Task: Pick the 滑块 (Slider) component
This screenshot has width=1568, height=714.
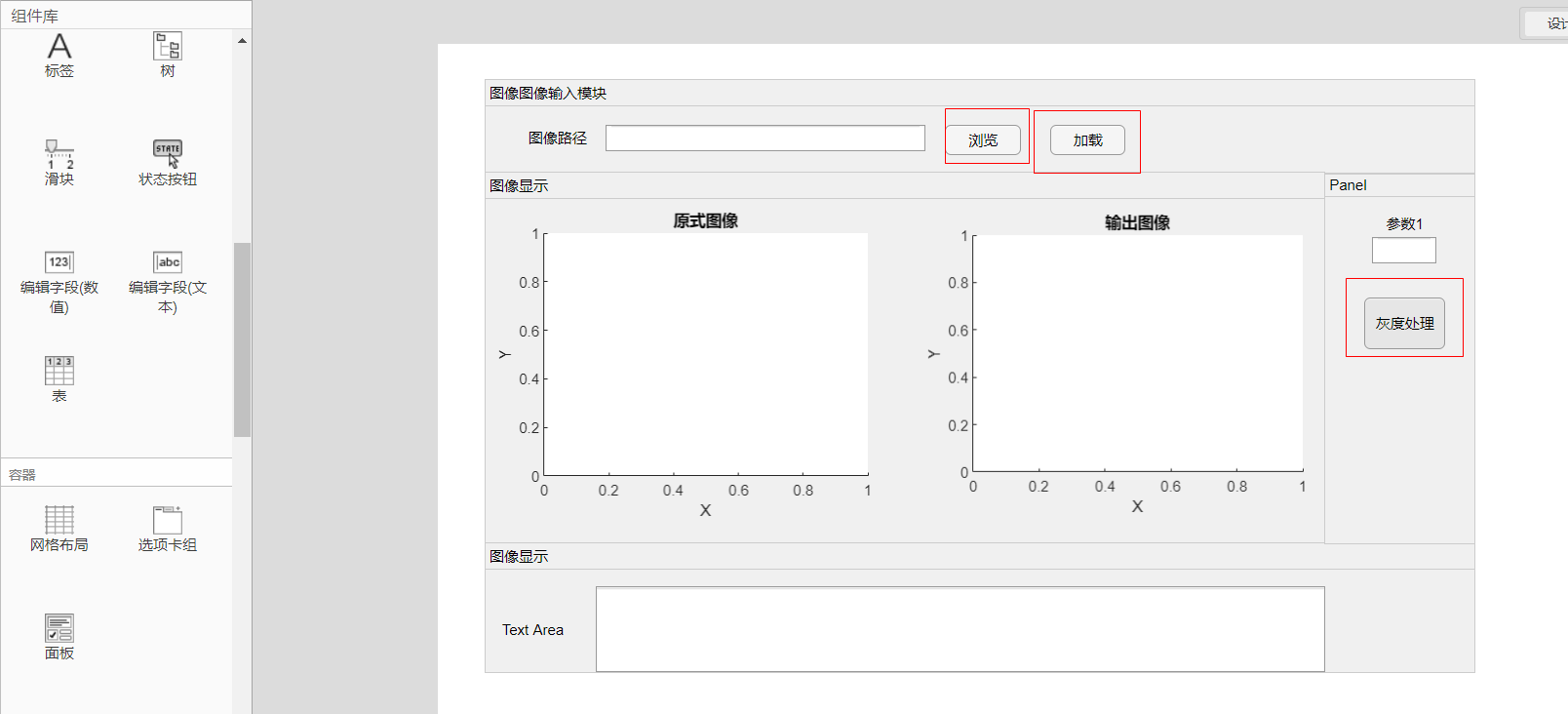Action: pyautogui.click(x=59, y=154)
